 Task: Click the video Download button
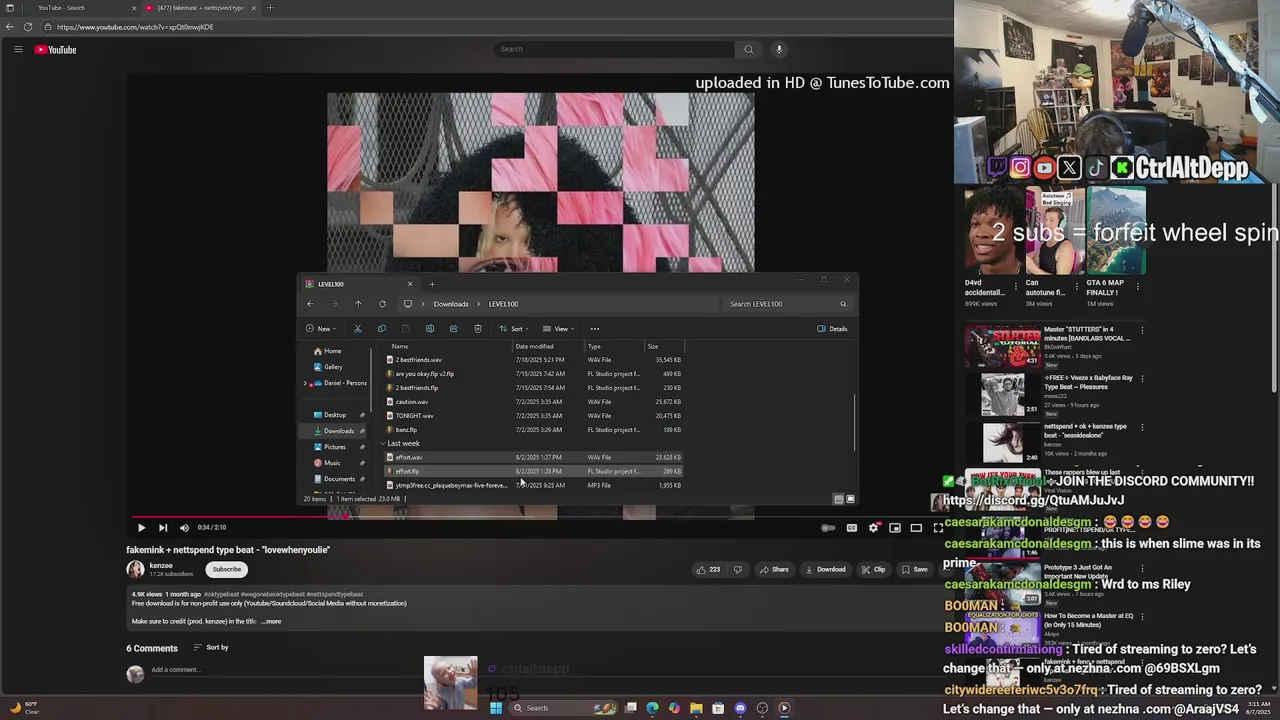(826, 570)
